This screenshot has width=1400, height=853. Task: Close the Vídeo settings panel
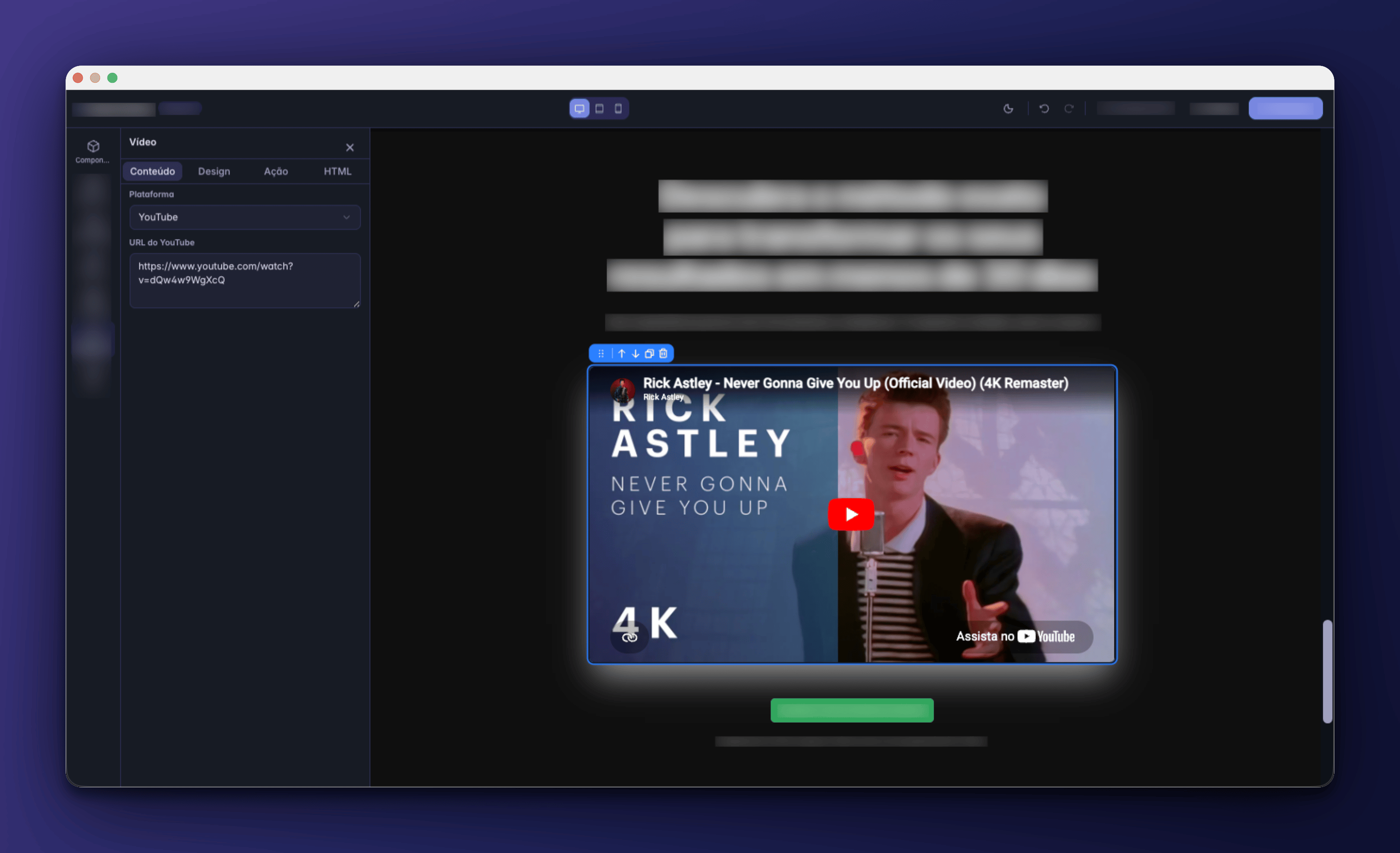[x=350, y=147]
